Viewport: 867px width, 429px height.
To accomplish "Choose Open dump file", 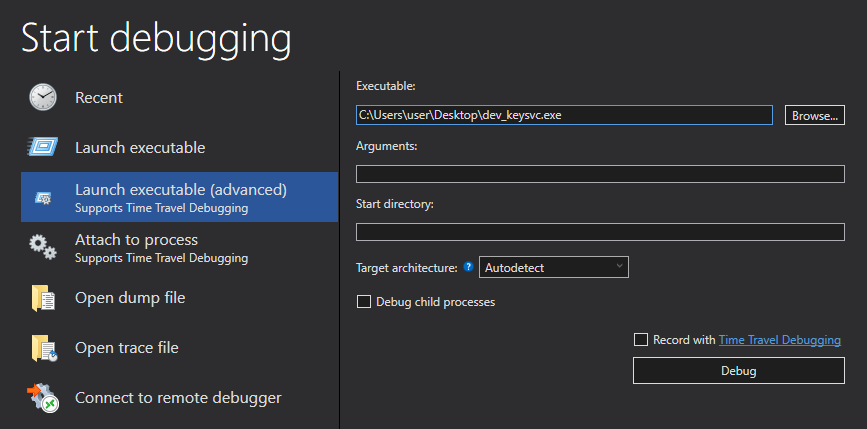I will tap(179, 298).
